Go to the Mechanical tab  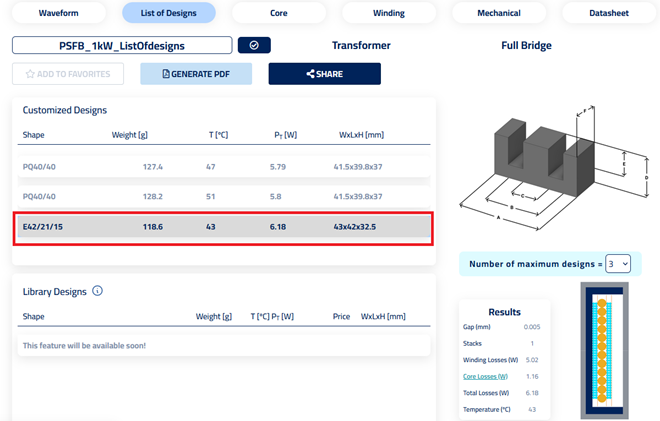(x=499, y=13)
